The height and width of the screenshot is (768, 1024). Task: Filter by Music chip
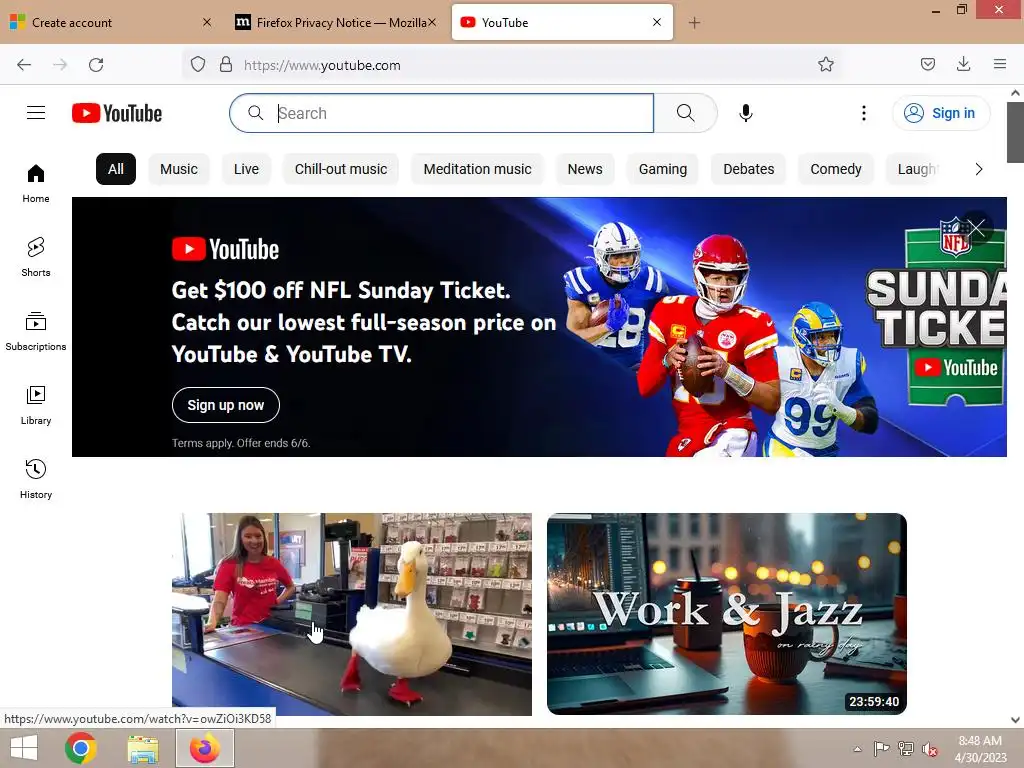(179, 169)
